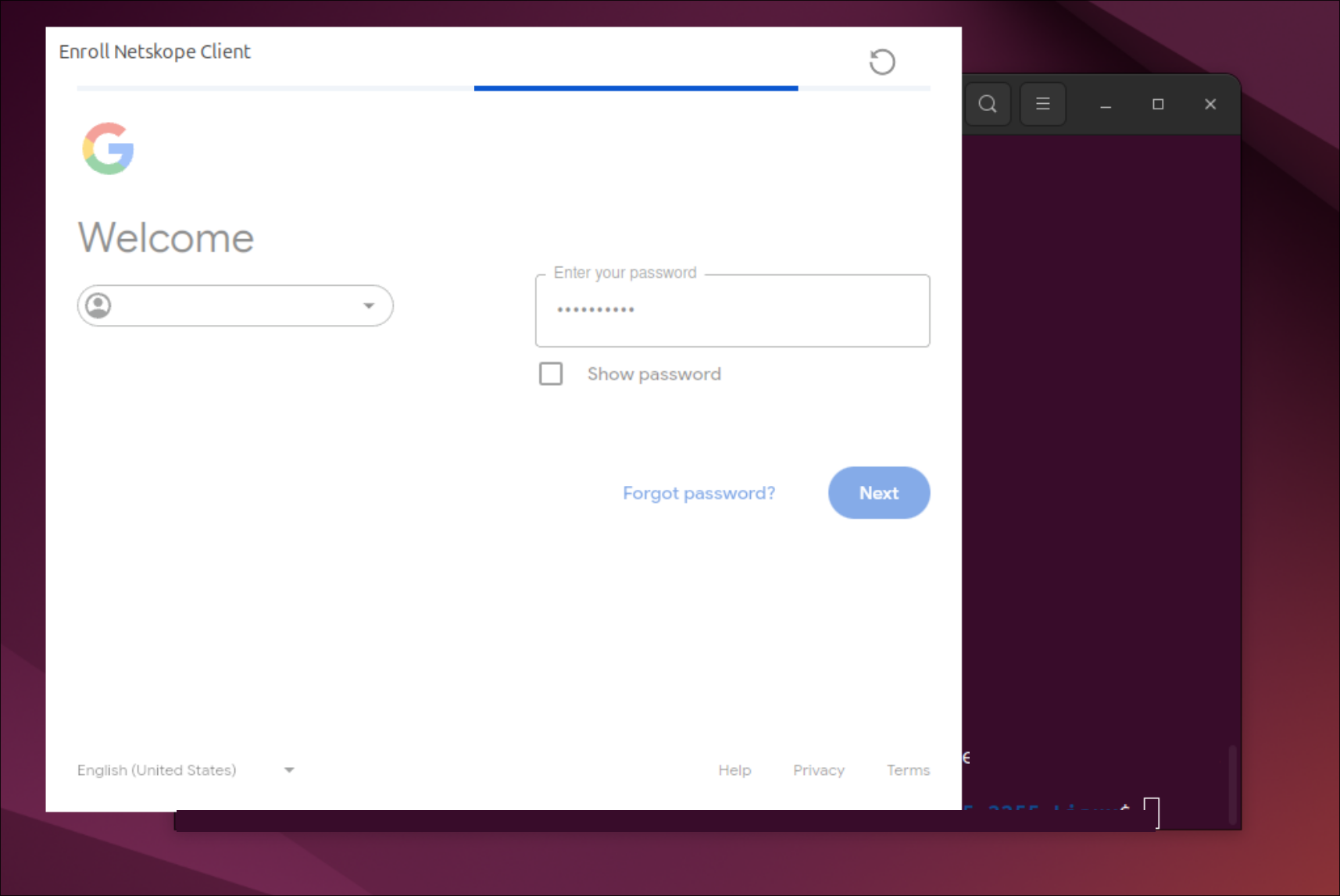This screenshot has width=1340, height=896.
Task: Click the Show password label text
Action: click(654, 374)
